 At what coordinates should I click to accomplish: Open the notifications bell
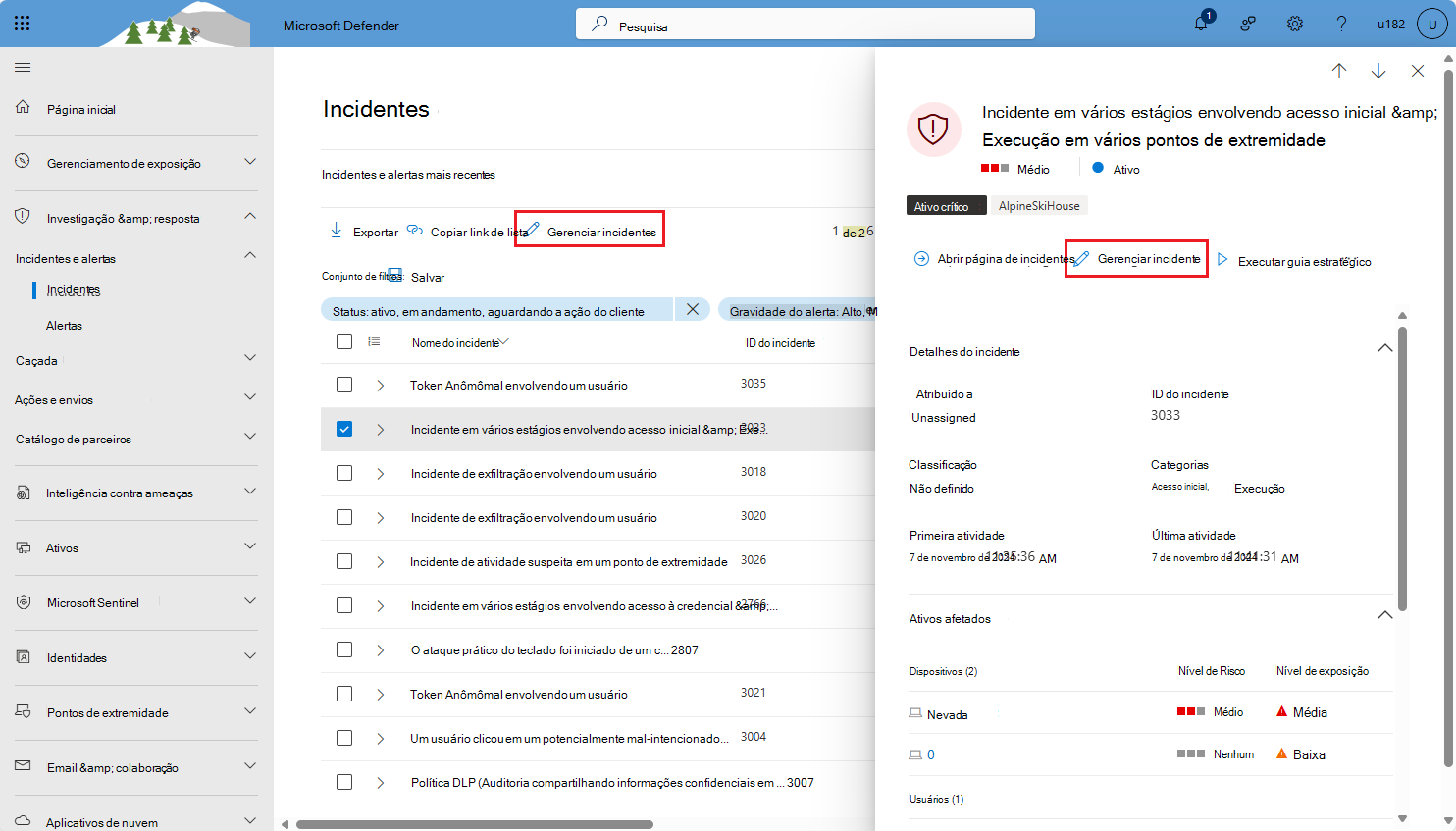pyautogui.click(x=1200, y=24)
